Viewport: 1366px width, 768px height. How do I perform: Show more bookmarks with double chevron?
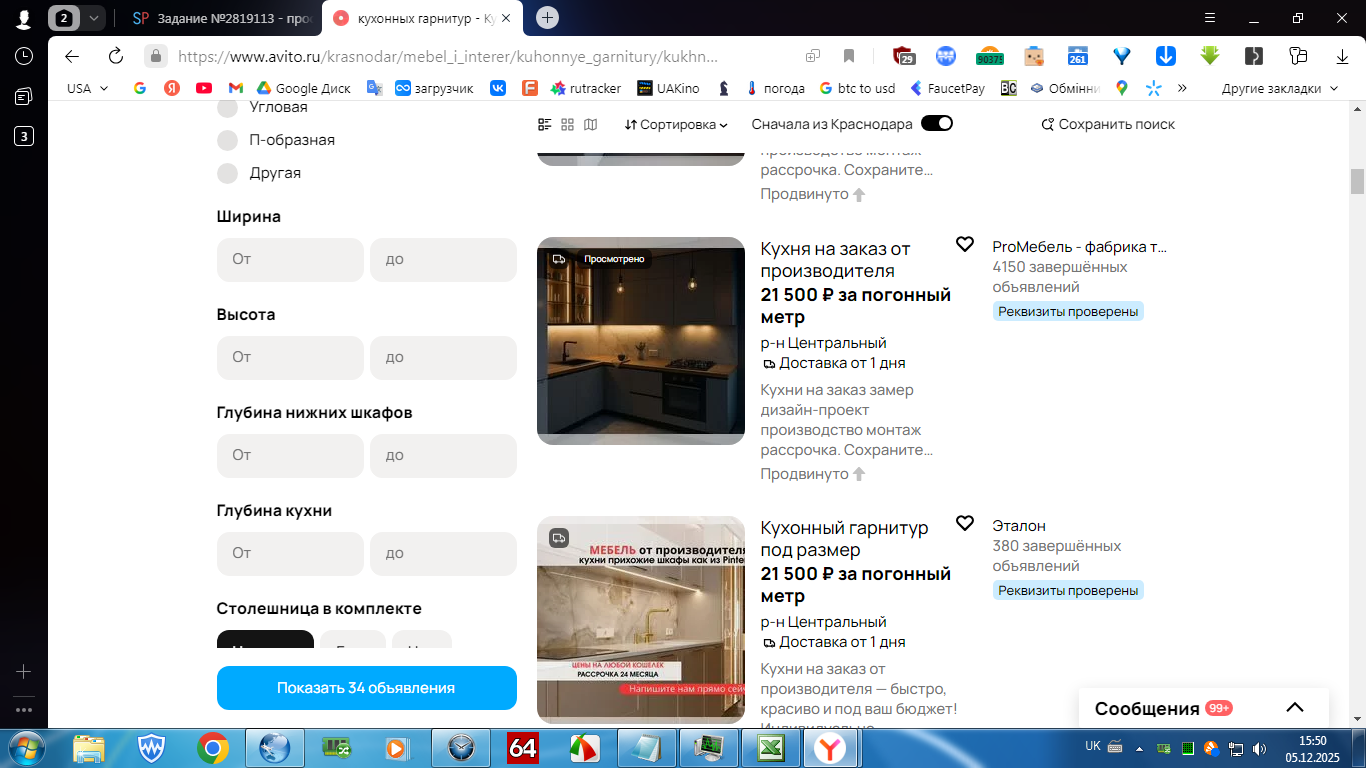click(x=1182, y=88)
